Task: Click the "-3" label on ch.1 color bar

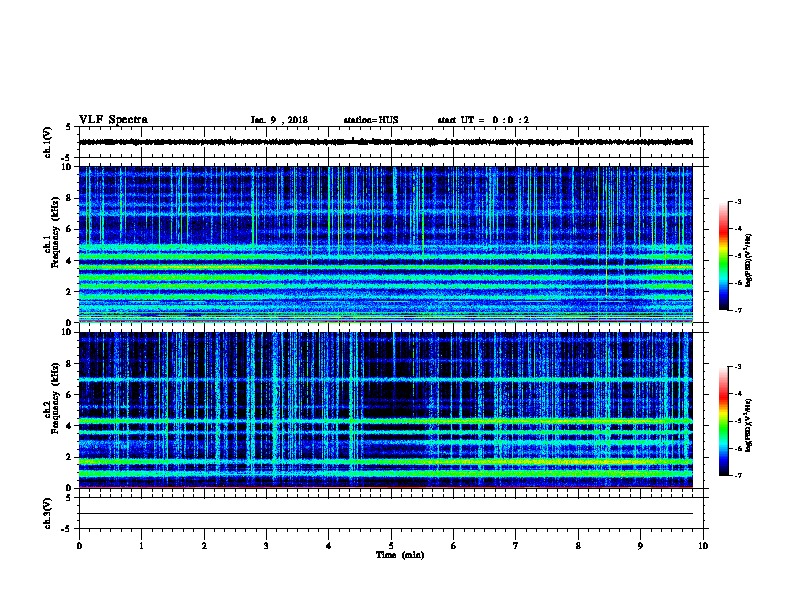Action: coord(738,201)
